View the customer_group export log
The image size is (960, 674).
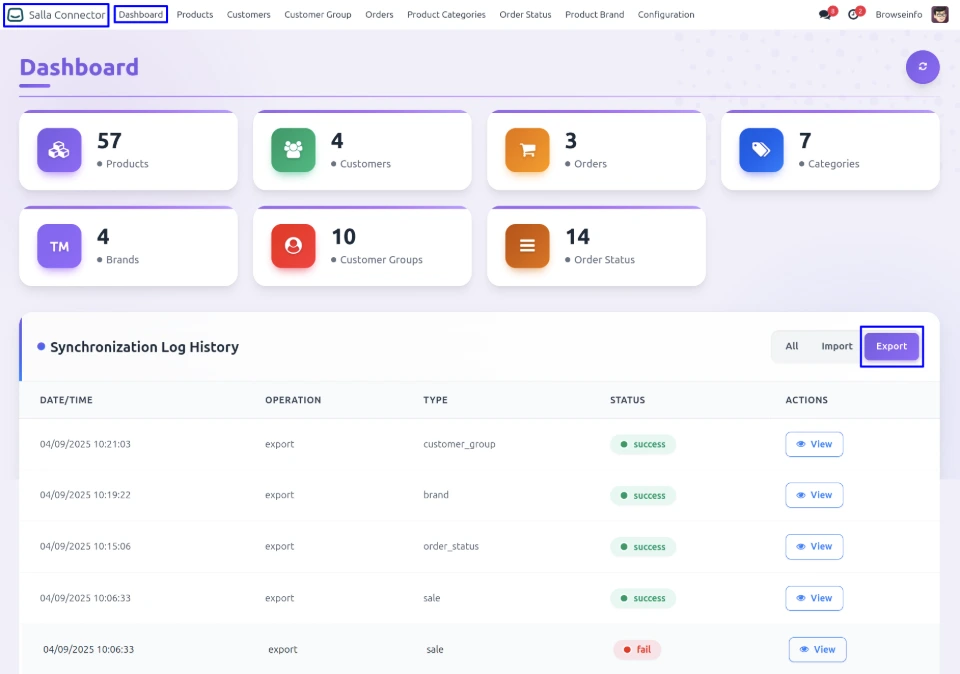[814, 444]
